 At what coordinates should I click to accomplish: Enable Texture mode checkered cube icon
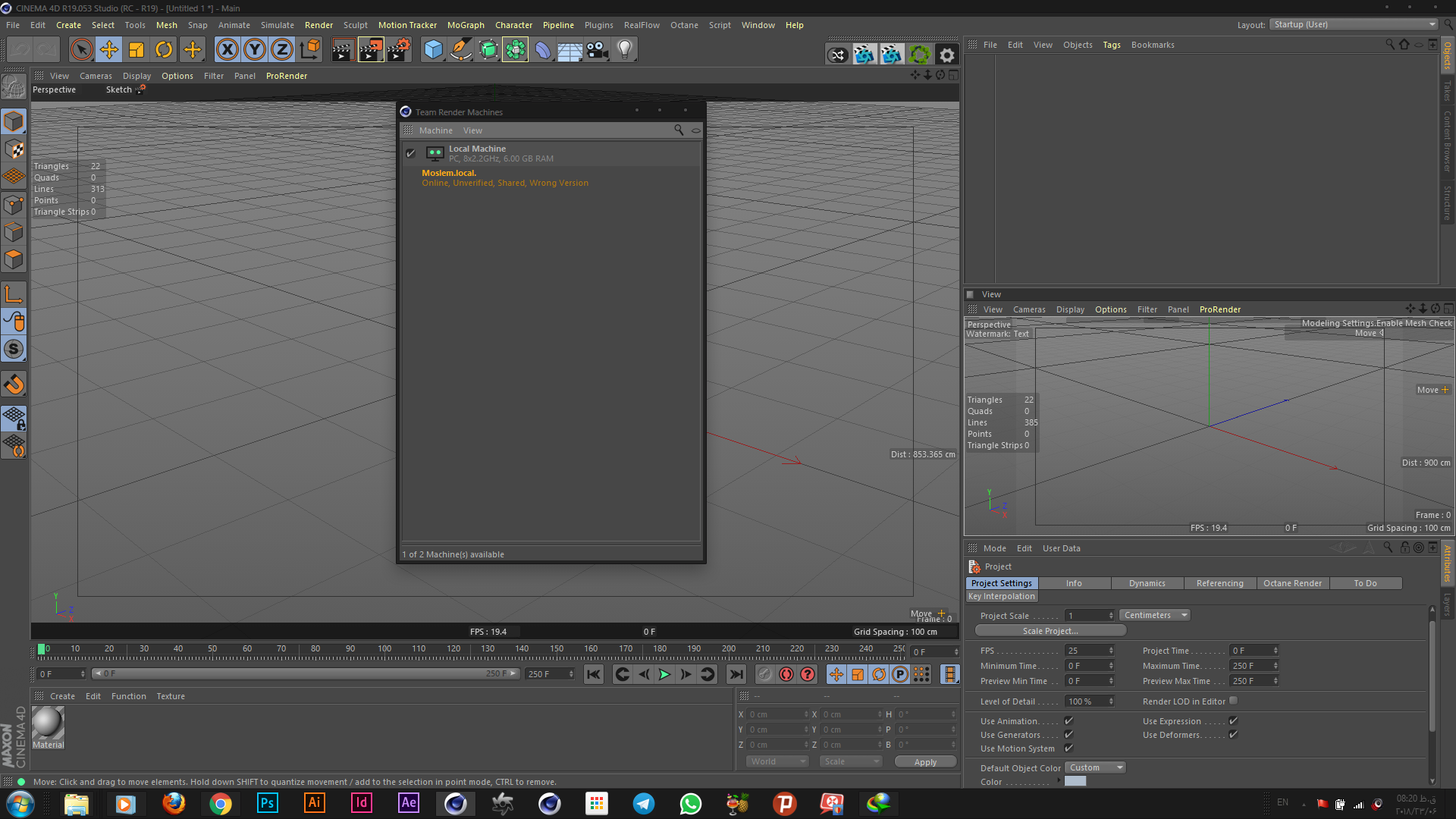click(14, 149)
